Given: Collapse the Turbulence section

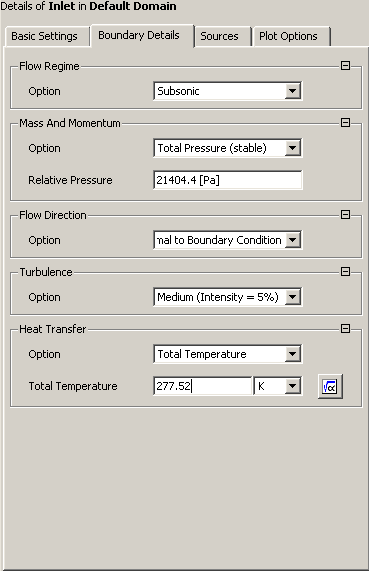Looking at the screenshot, I should tap(345, 272).
